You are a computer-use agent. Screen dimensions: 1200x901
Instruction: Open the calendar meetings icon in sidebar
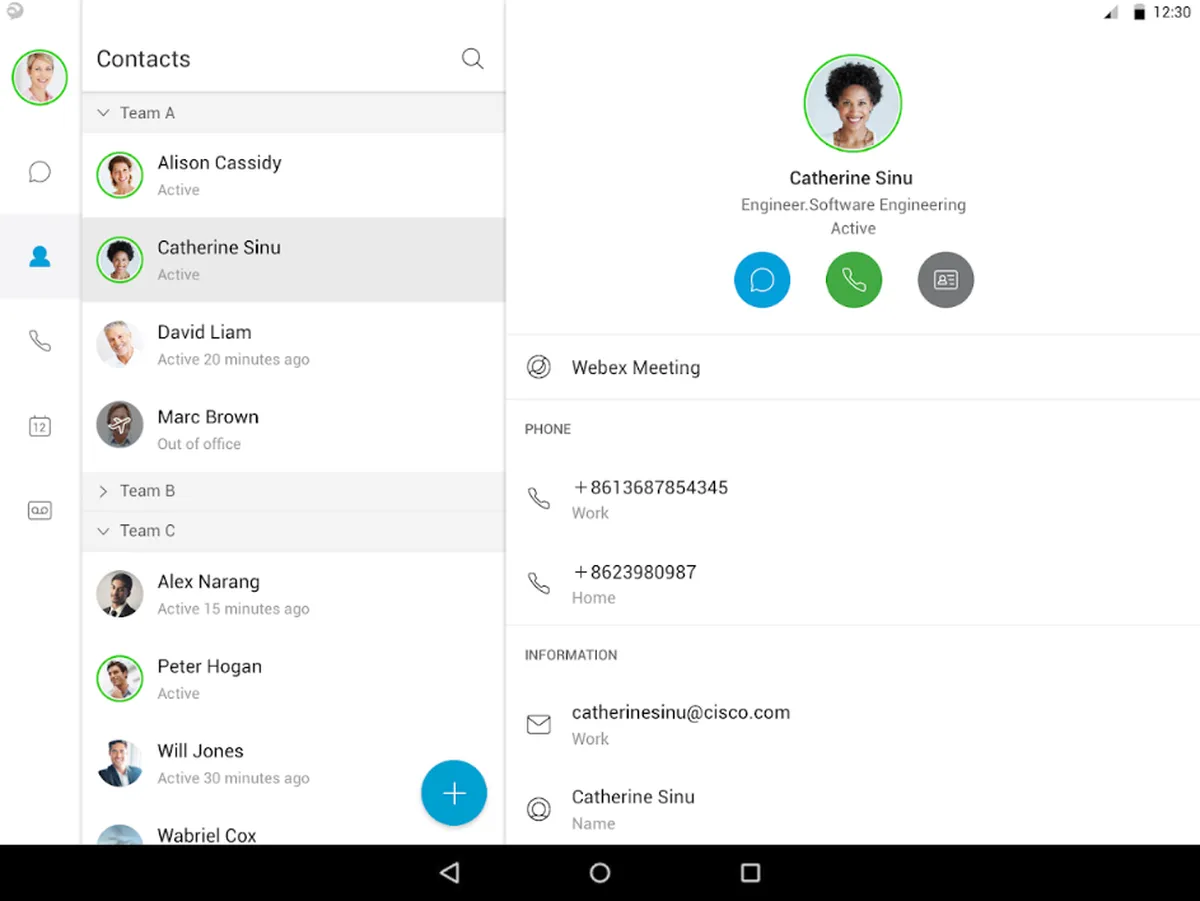click(x=40, y=426)
